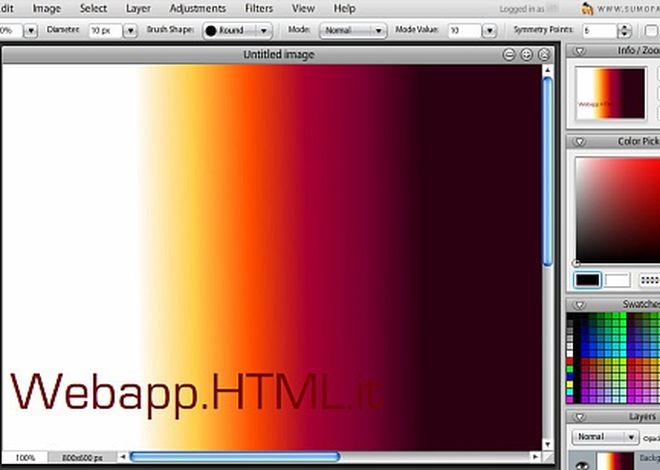Click the zoom out icon in image title bar
Viewport: 660px width, 470px height.
point(509,55)
